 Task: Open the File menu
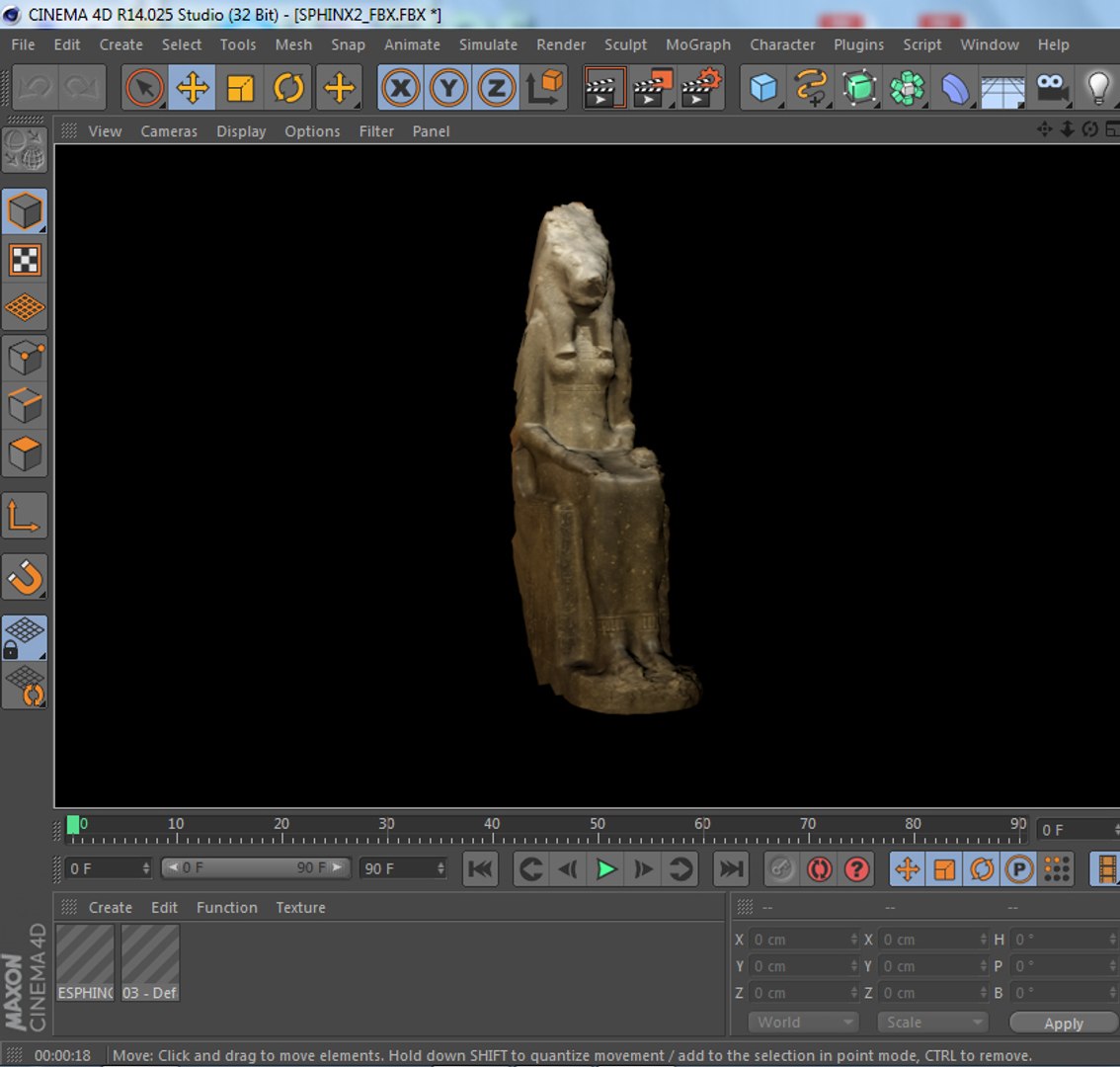click(23, 44)
